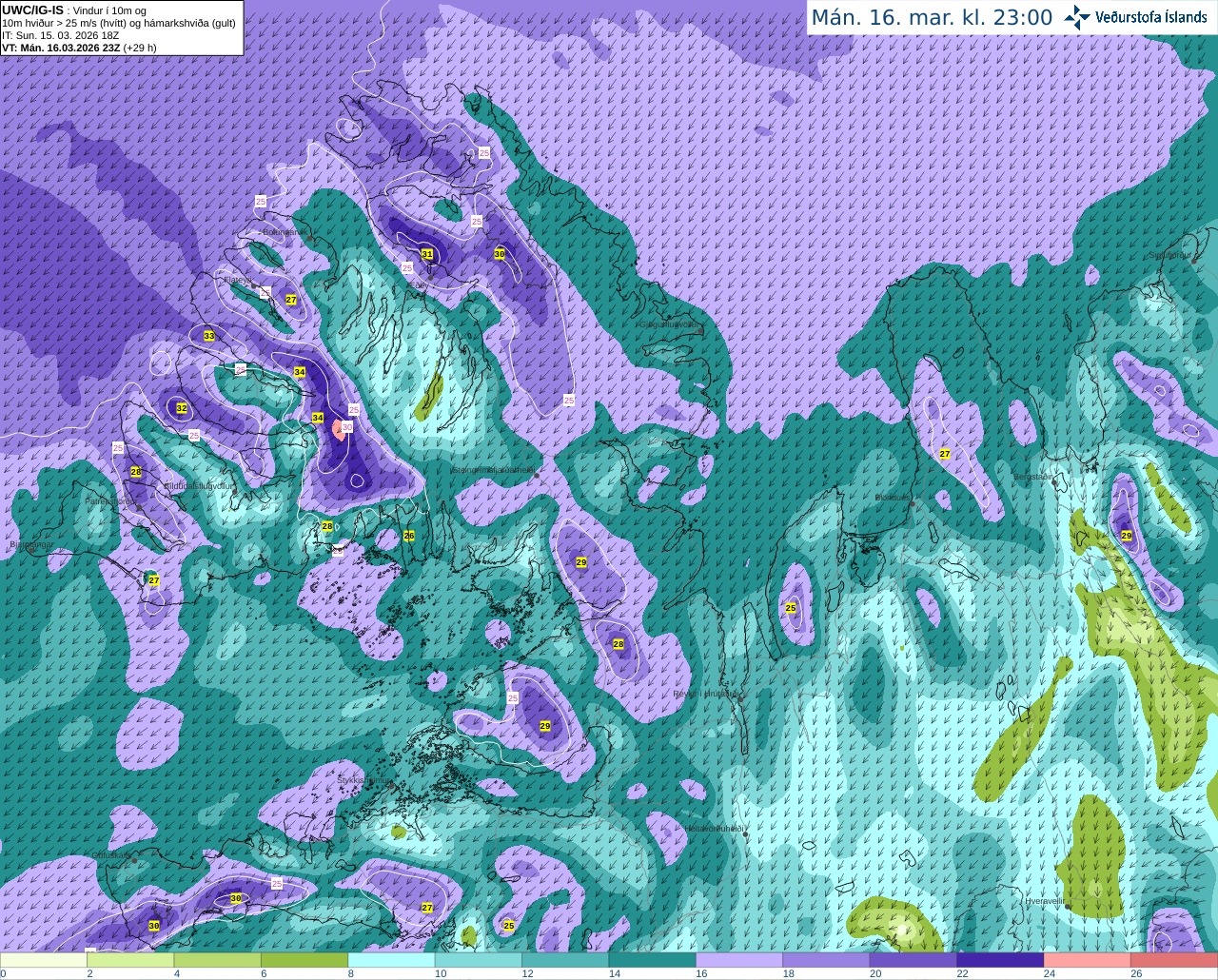Click the Siglufjörður station label
This screenshot has width=1218, height=980.
(x=1170, y=255)
